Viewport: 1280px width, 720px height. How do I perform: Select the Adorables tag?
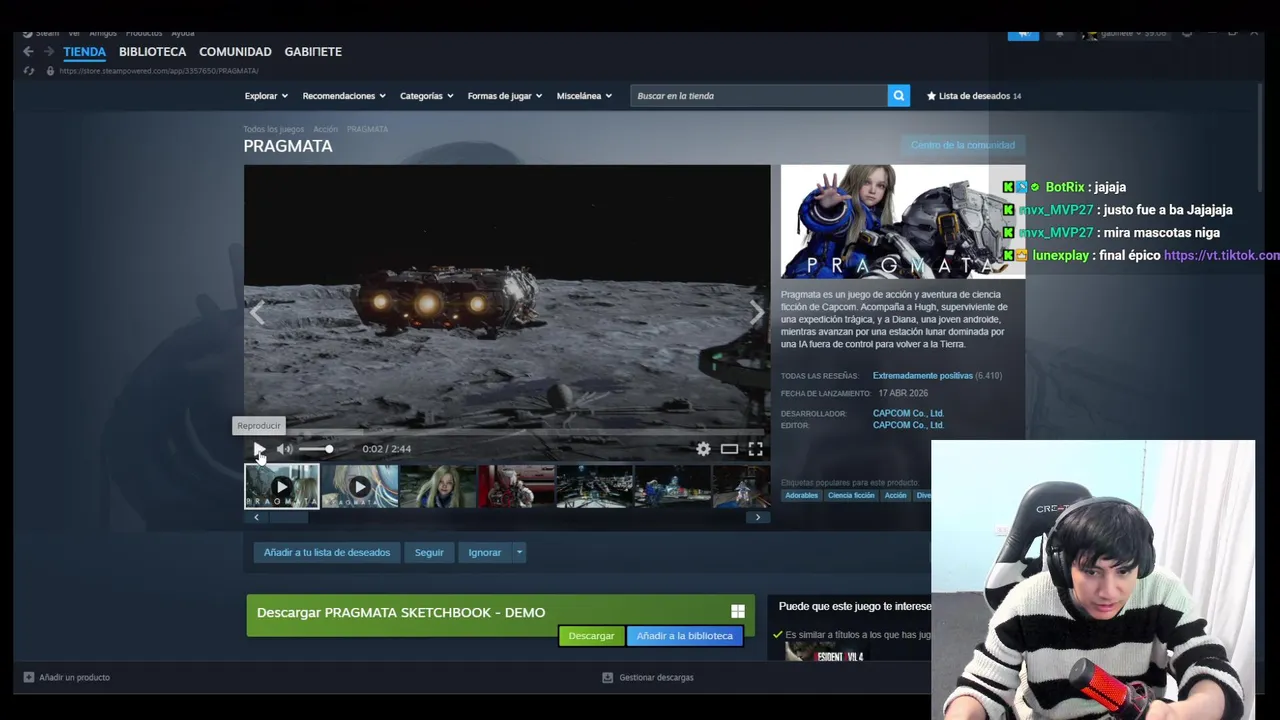tap(801, 495)
